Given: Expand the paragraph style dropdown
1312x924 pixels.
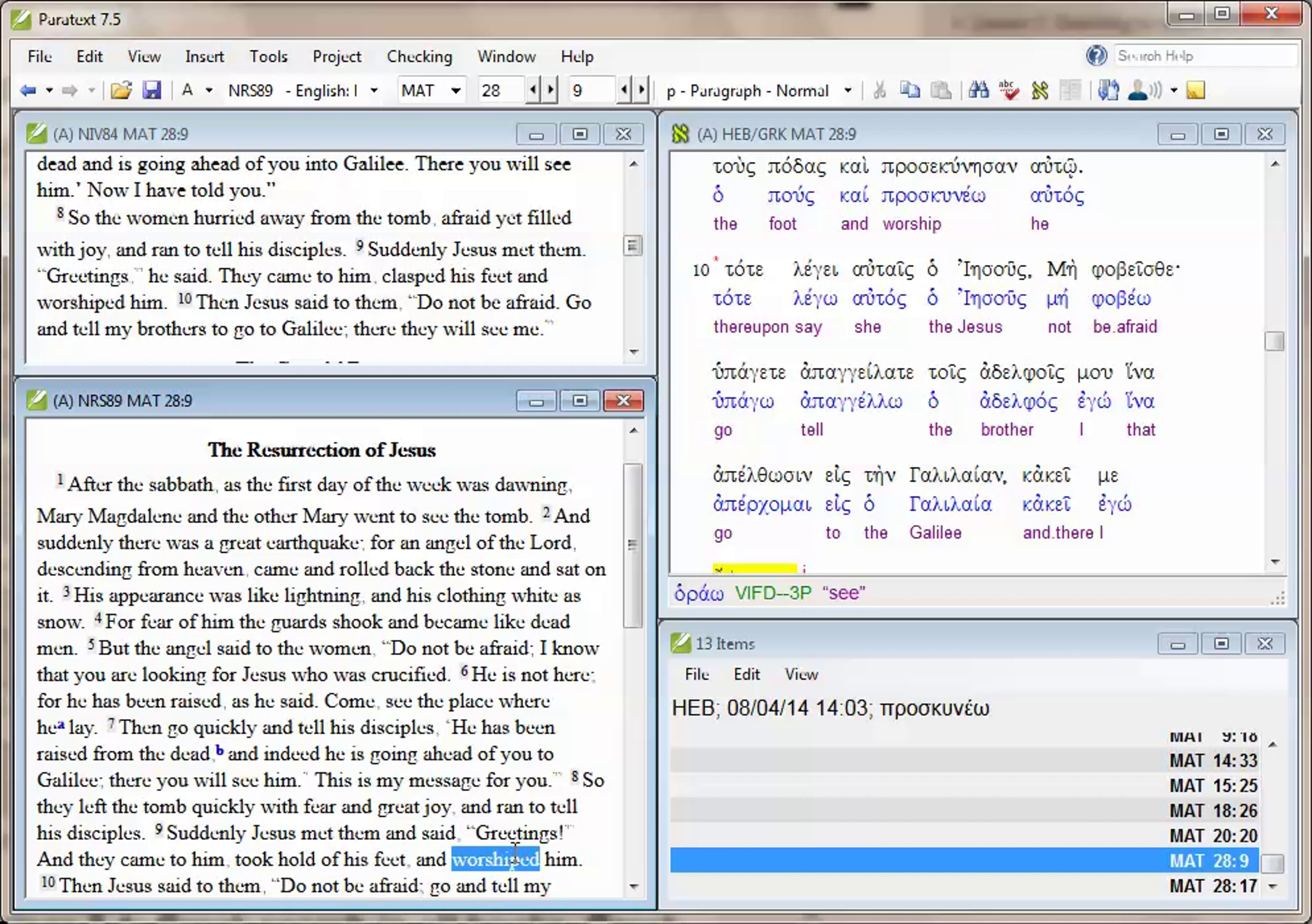Looking at the screenshot, I should click(847, 90).
